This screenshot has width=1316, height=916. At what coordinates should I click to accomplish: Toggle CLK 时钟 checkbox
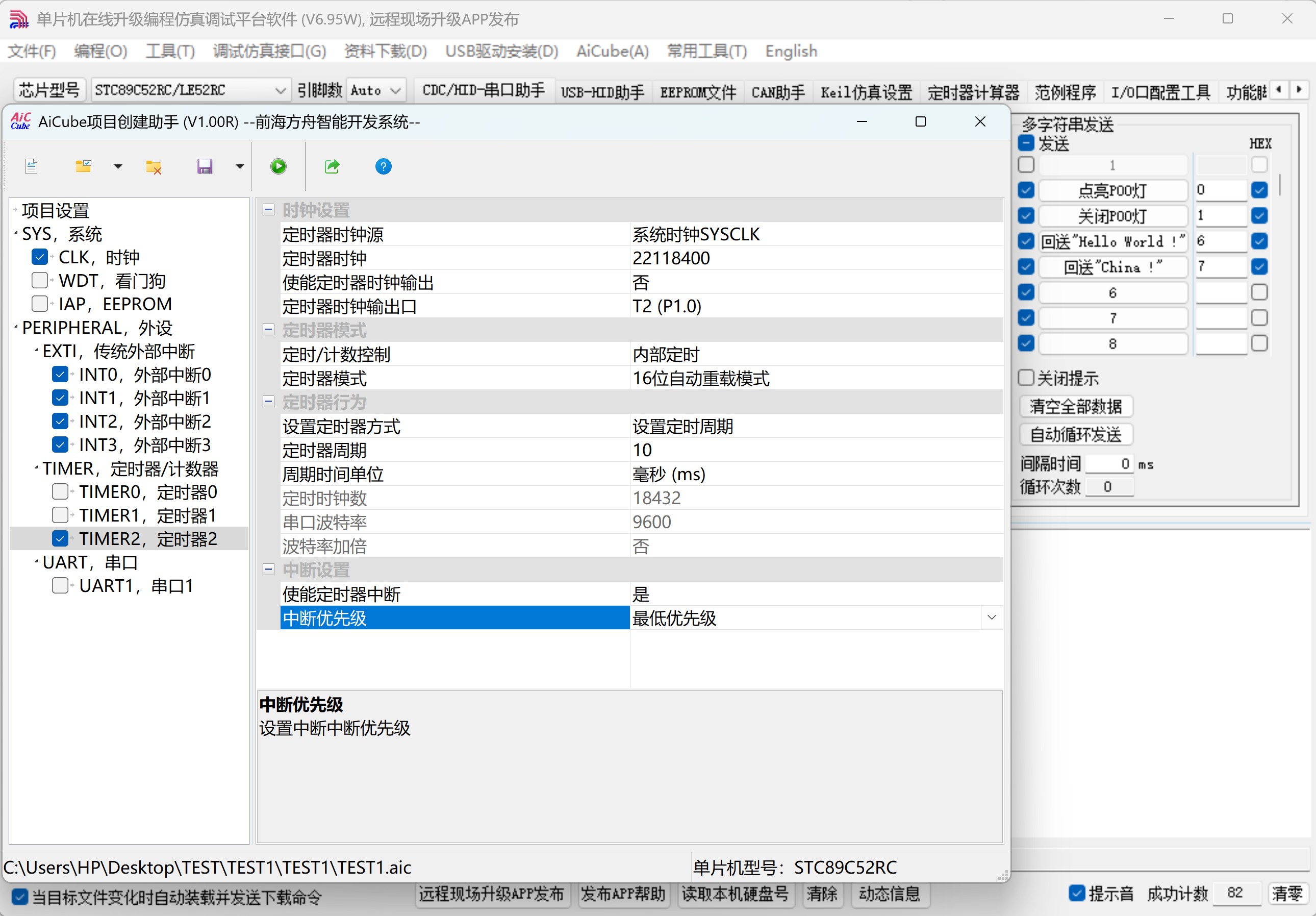point(40,257)
